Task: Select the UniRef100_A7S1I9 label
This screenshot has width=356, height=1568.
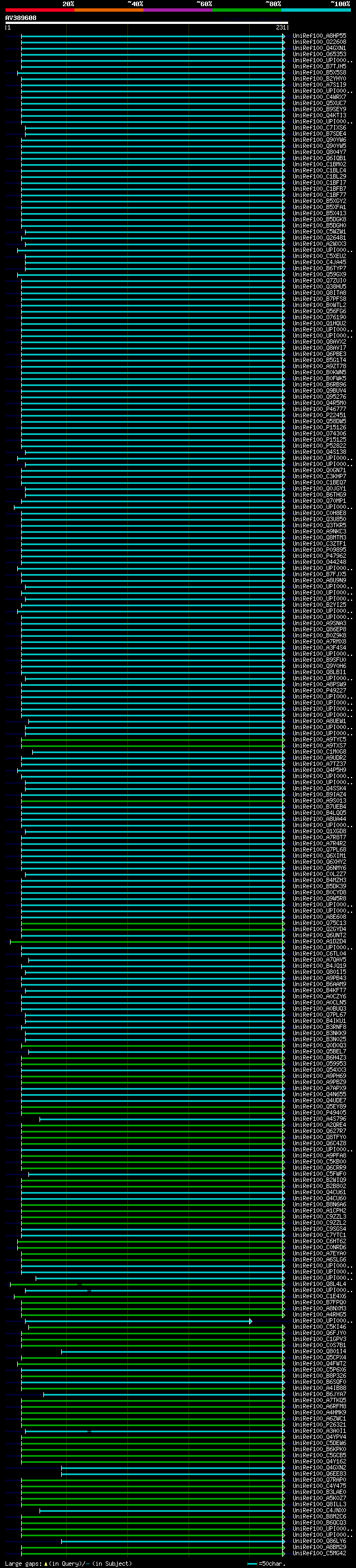Action: coord(319,85)
